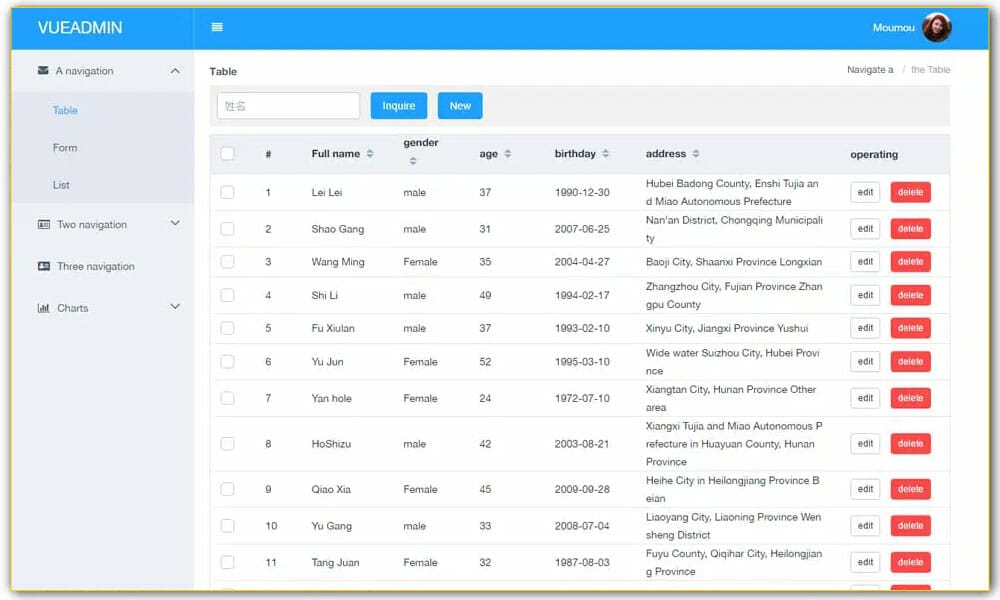Open the List page in sidebar
The width and height of the screenshot is (1000, 600).
[x=62, y=185]
